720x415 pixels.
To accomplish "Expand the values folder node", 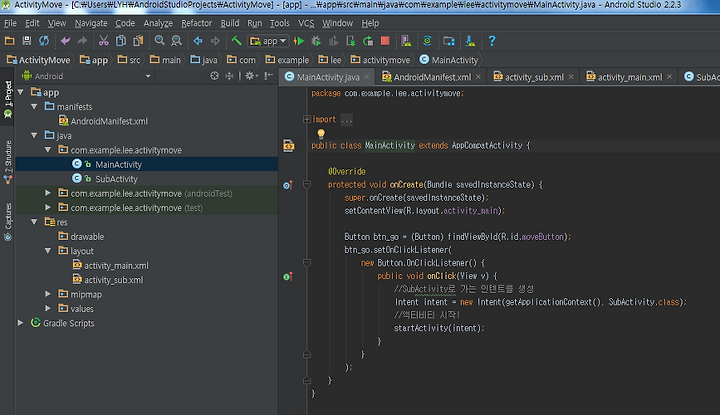I will click(x=48, y=308).
